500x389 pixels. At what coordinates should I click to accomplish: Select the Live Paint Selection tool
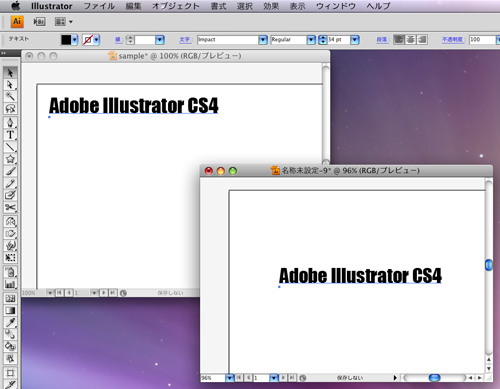point(10,358)
